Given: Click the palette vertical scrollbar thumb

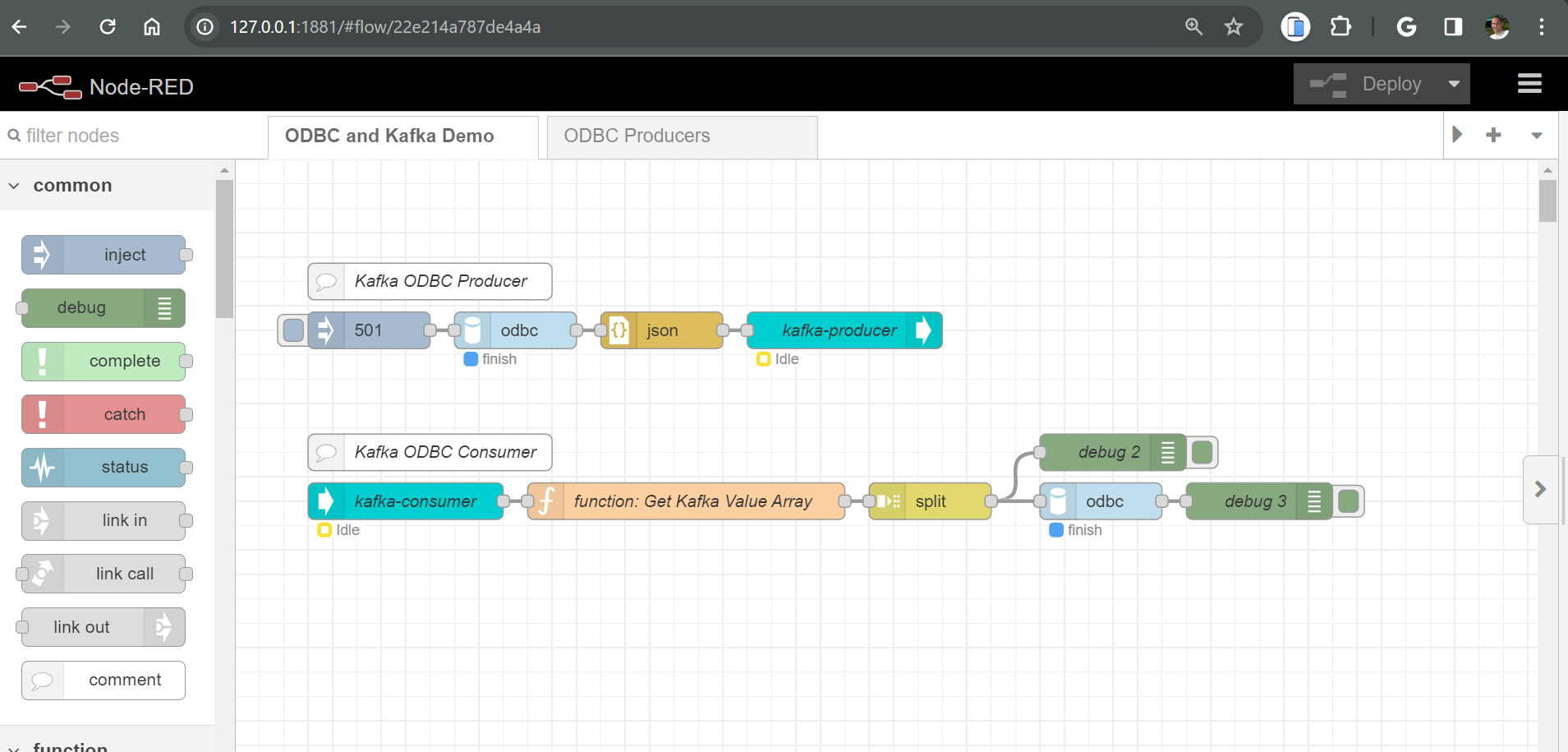Looking at the screenshot, I should 224,248.
